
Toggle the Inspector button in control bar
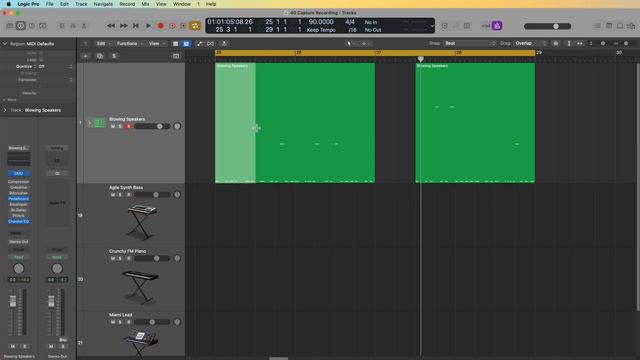pos(20,26)
